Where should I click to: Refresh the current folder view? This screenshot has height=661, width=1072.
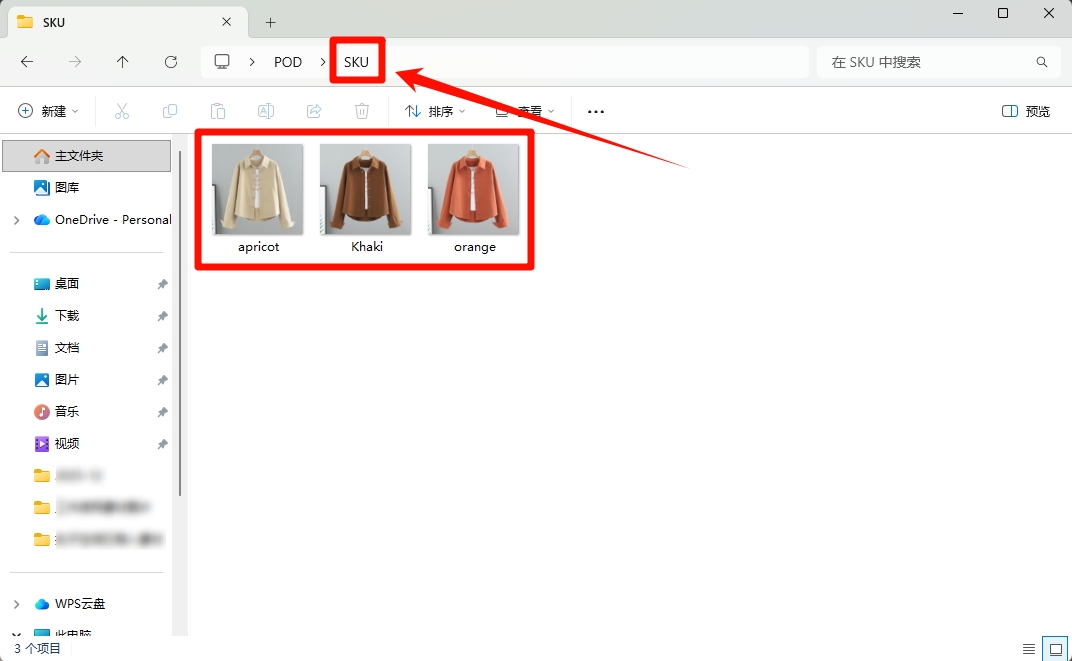pyautogui.click(x=171, y=62)
